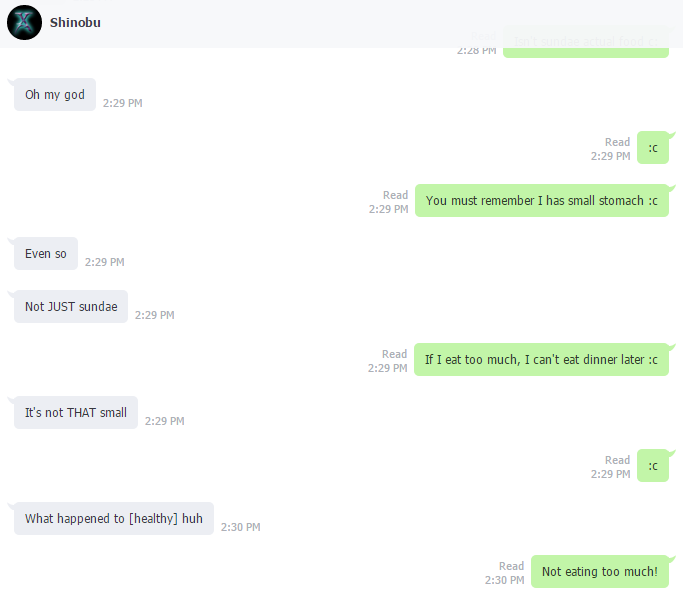The width and height of the screenshot is (683, 592).
Task: Click the "Not eating too much!" bubble
Action: [600, 572]
